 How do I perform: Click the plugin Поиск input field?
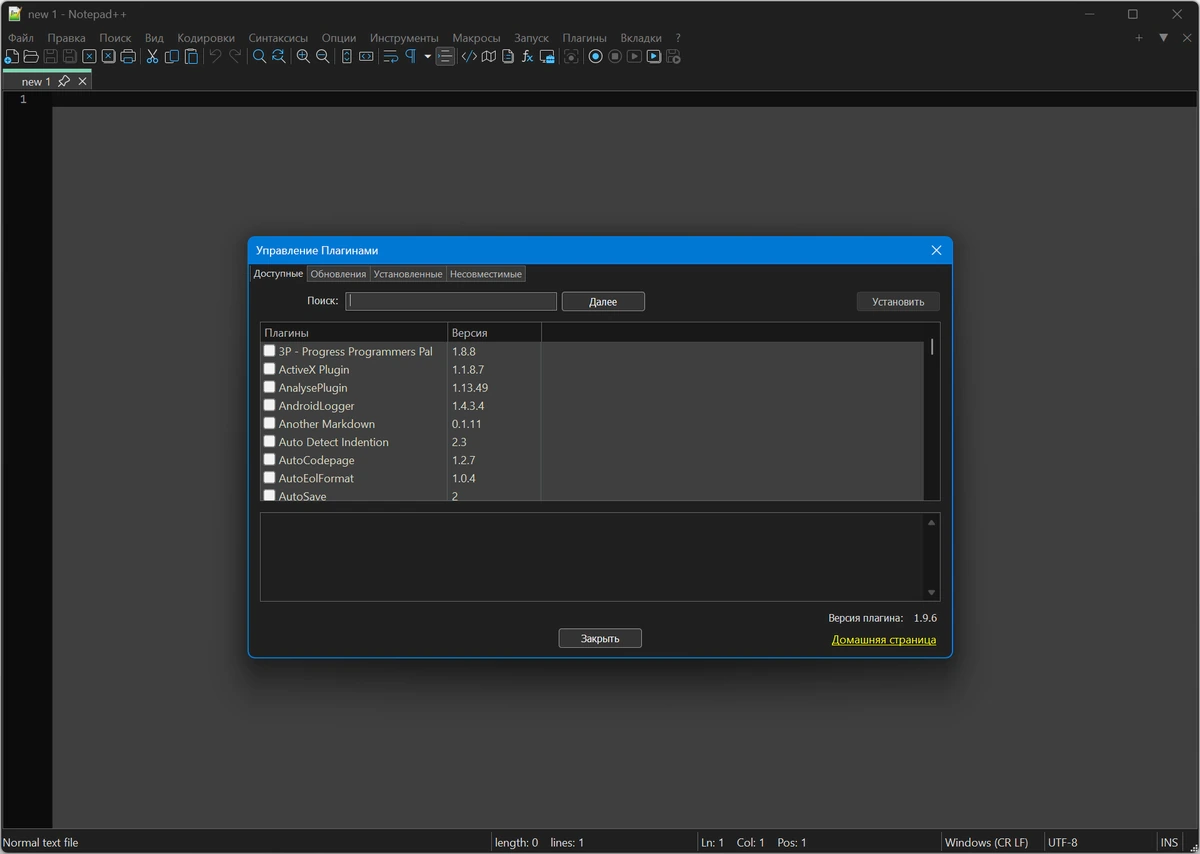click(x=451, y=301)
